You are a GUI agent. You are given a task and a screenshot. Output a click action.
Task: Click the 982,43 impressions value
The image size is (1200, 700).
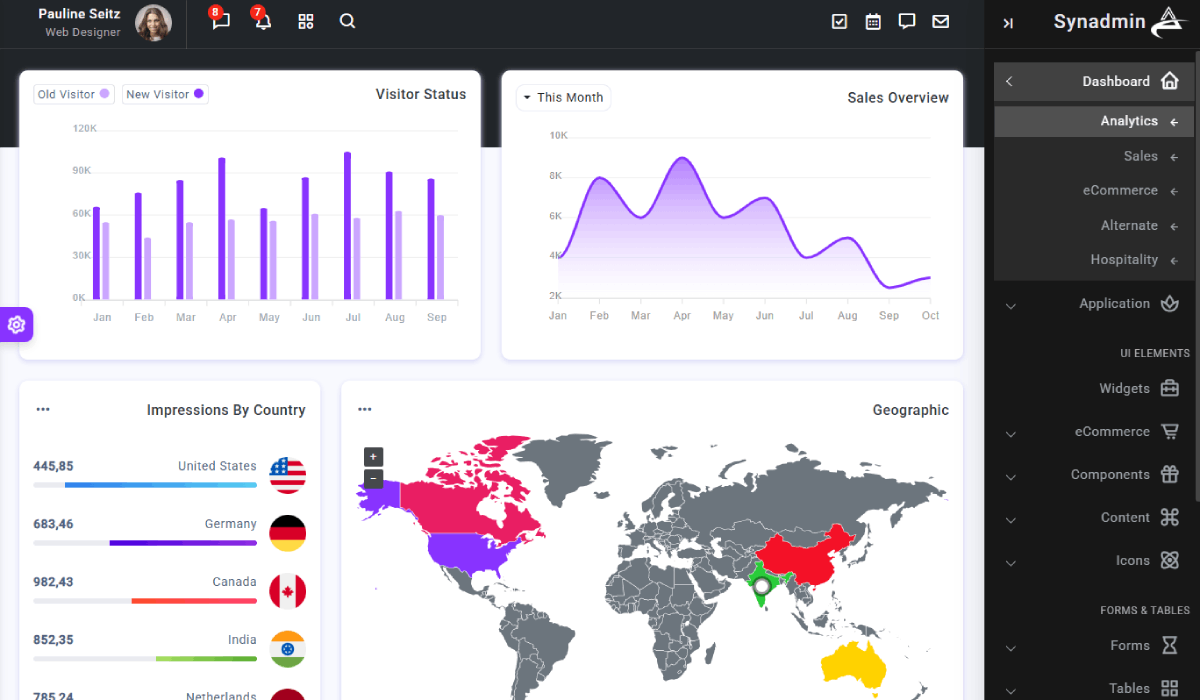click(x=53, y=582)
